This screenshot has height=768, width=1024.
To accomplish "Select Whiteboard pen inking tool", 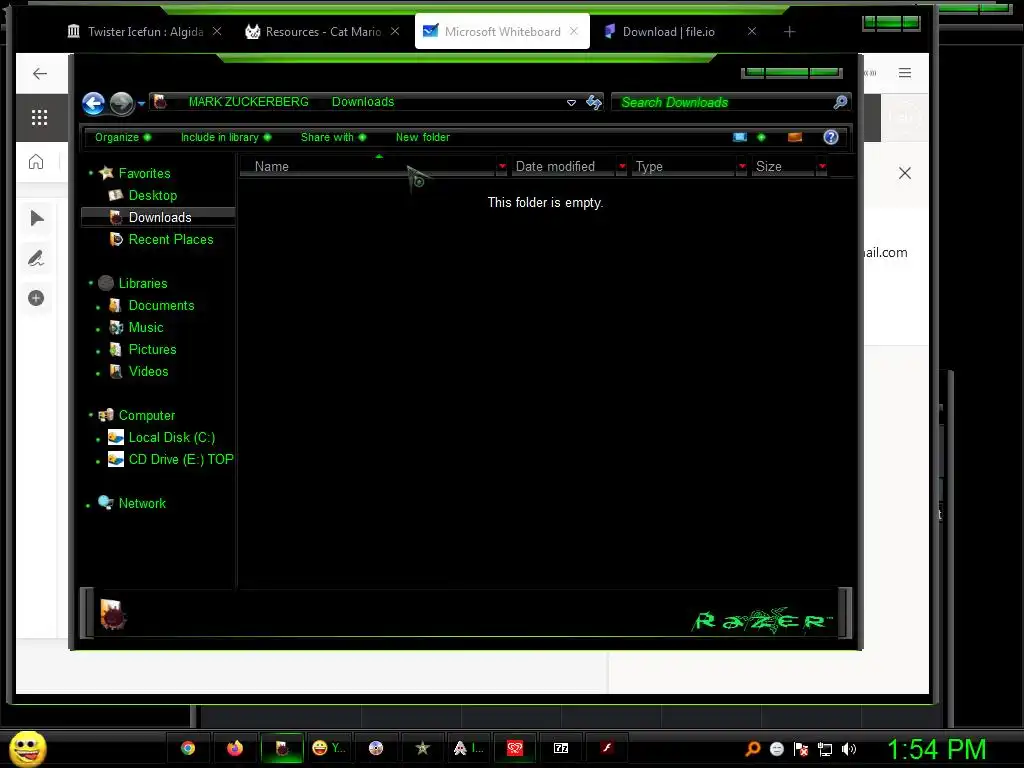I will [x=36, y=259].
